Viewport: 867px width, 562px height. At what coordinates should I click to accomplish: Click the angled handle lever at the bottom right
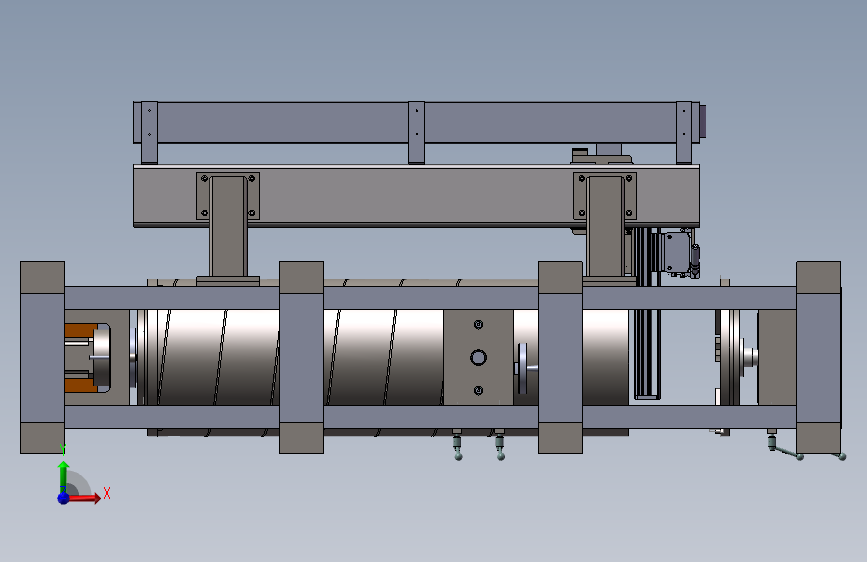[785, 446]
